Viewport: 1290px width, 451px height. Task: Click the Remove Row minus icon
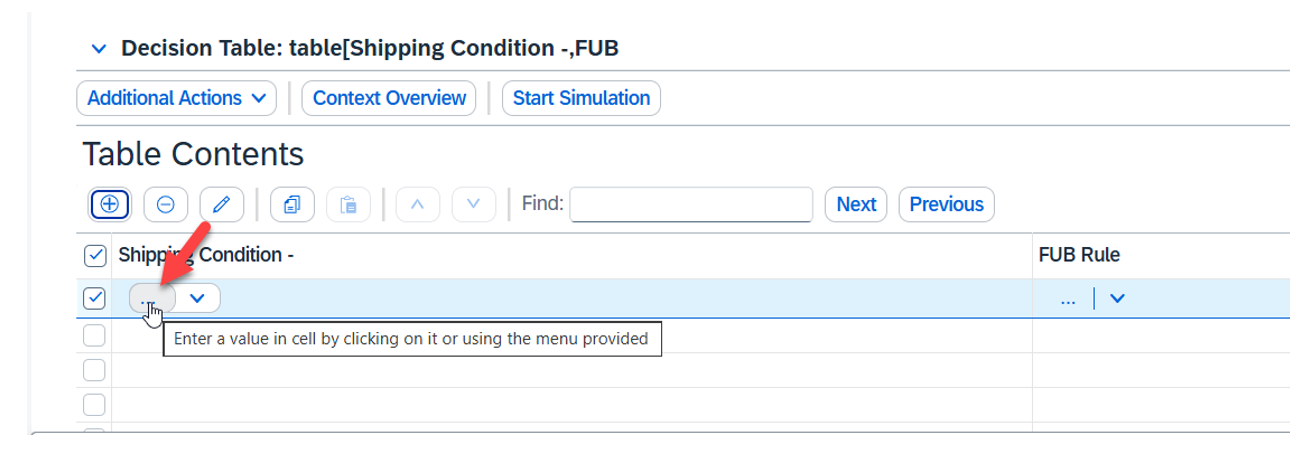tap(166, 204)
